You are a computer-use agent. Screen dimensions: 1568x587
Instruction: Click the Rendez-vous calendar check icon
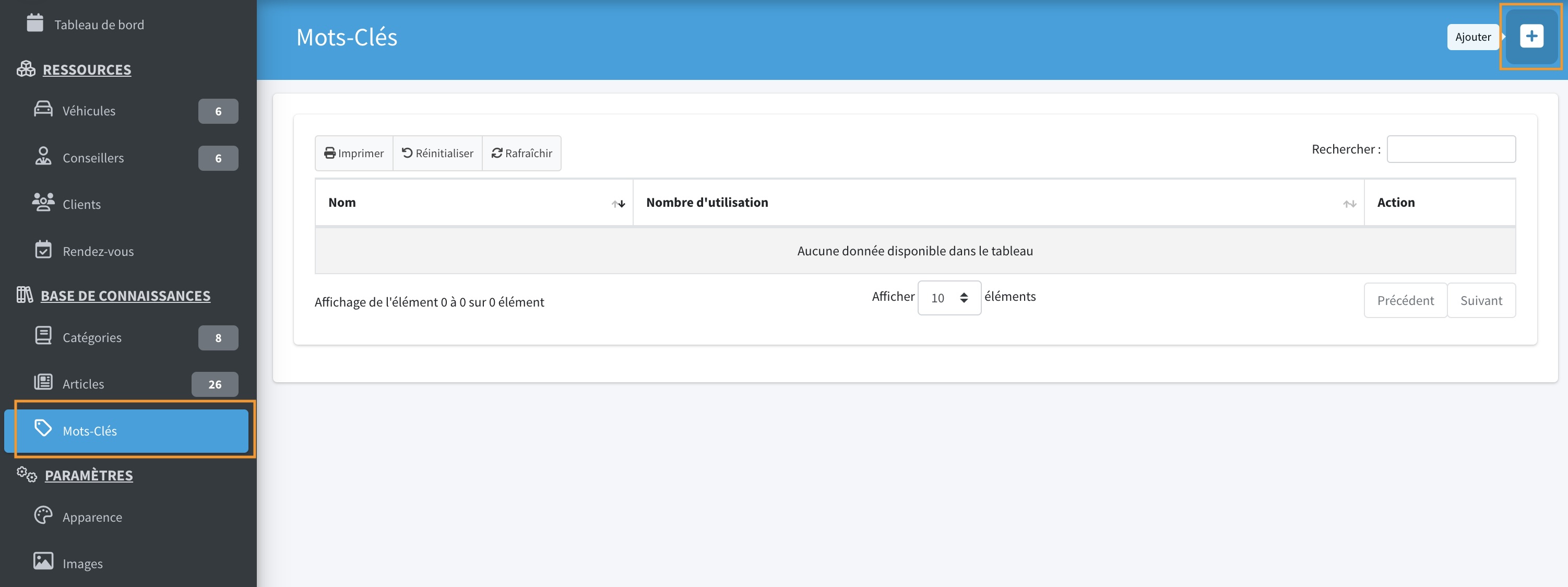click(43, 250)
